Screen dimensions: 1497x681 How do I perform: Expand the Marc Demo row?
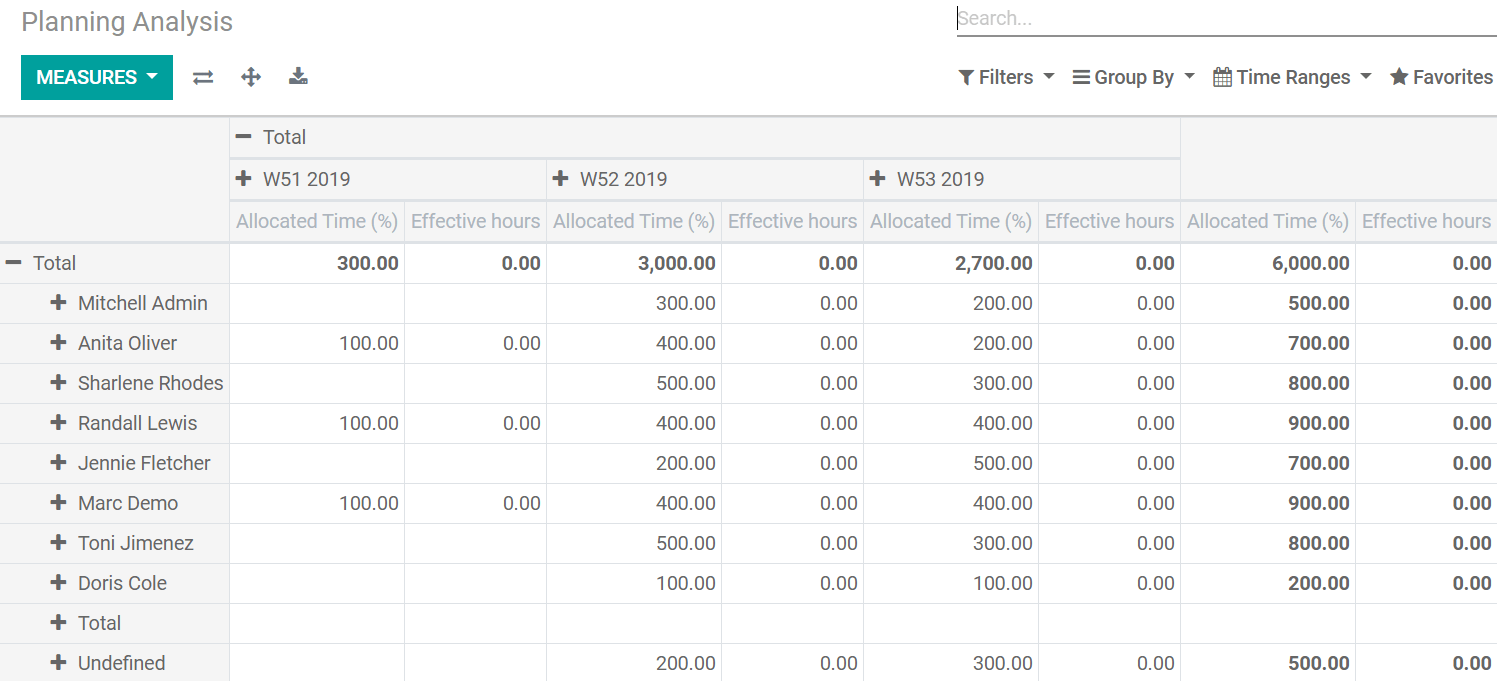click(x=114, y=503)
